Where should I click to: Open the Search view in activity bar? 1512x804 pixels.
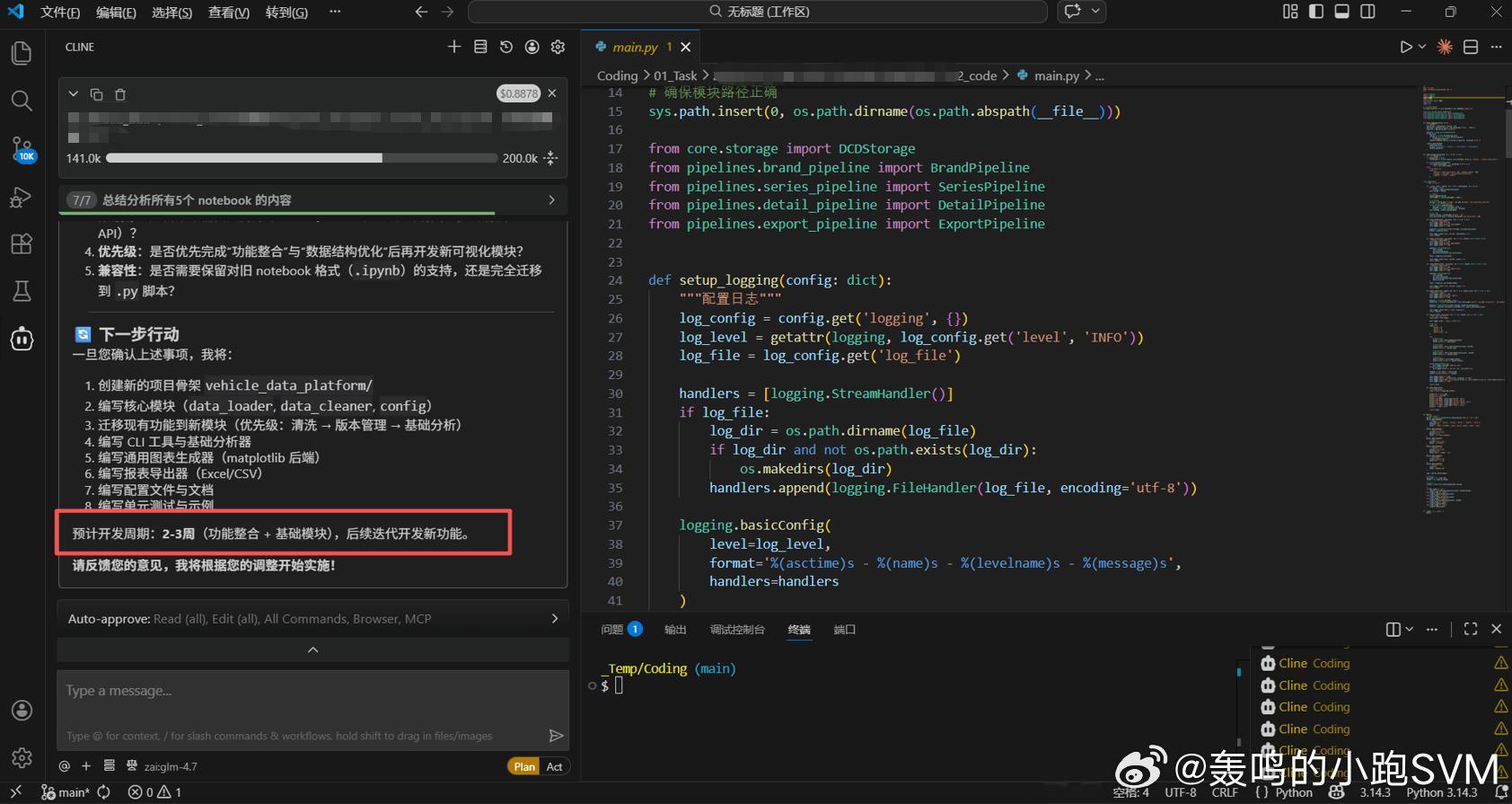pos(22,101)
